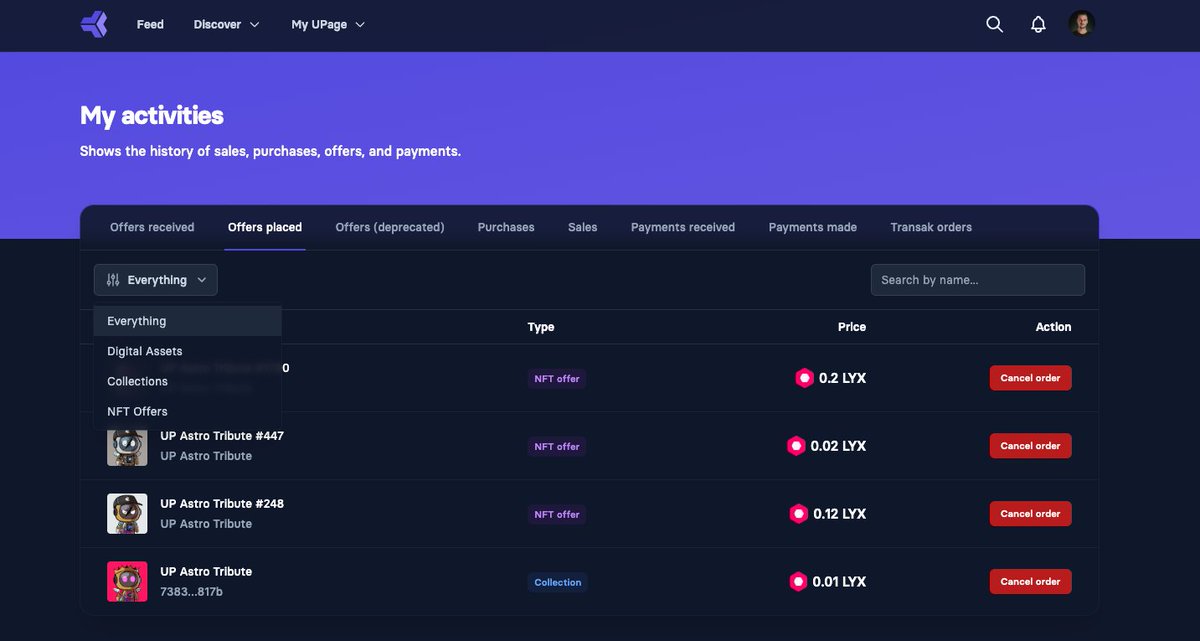Switch to the Offers received tab
The width and height of the screenshot is (1200, 641).
pyautogui.click(x=152, y=227)
